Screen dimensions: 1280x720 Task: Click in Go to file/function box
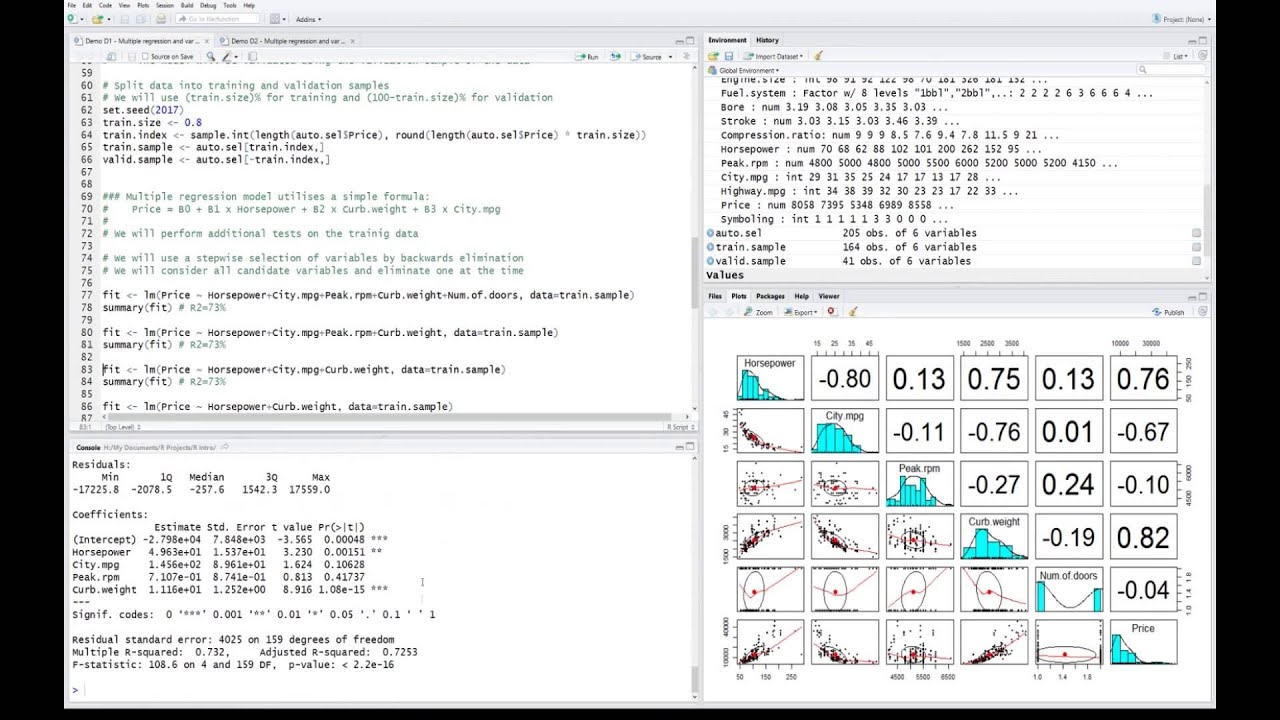[218, 19]
